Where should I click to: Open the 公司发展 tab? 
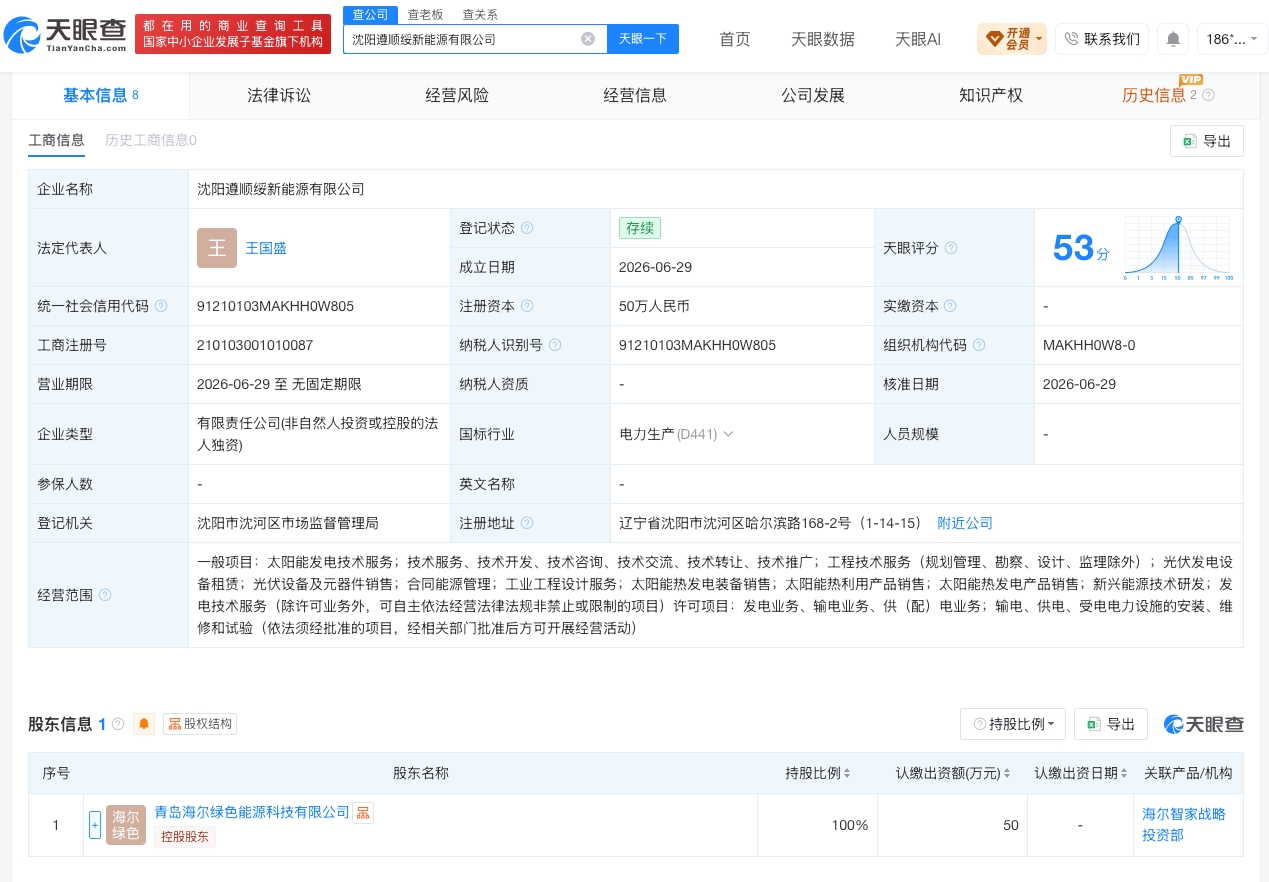click(x=813, y=95)
